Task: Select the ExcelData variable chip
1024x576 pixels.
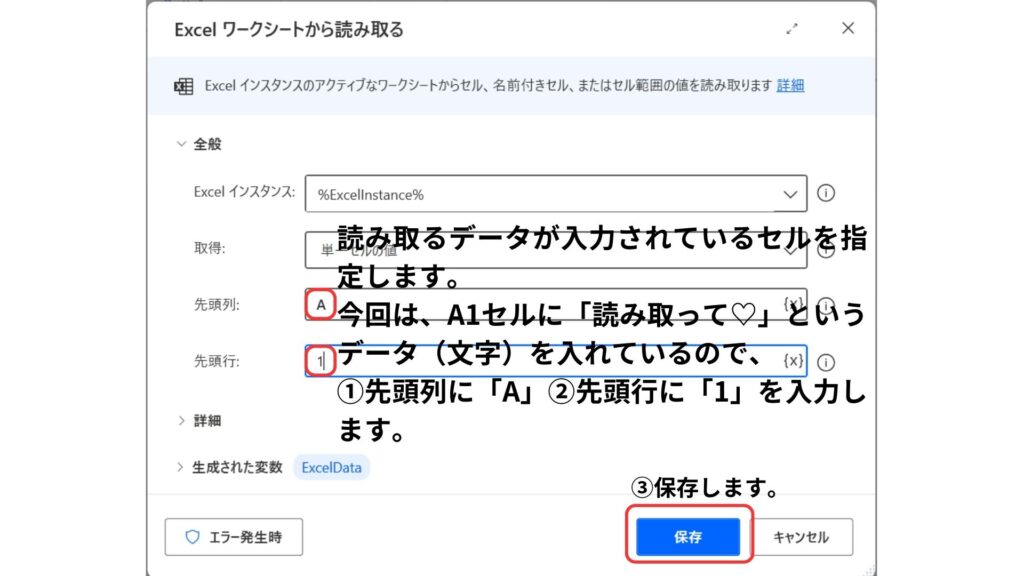Action: pos(331,468)
